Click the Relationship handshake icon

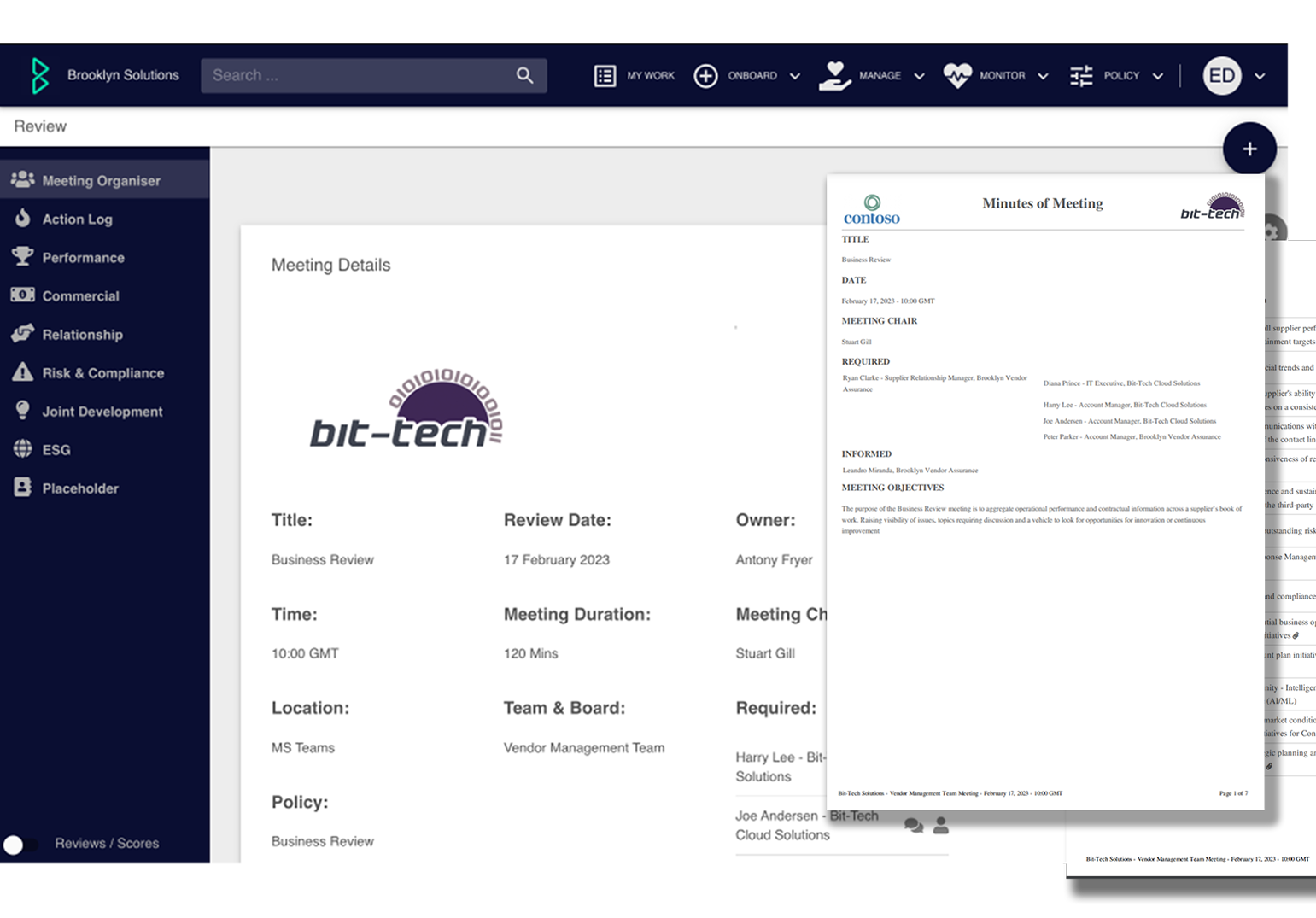[22, 333]
